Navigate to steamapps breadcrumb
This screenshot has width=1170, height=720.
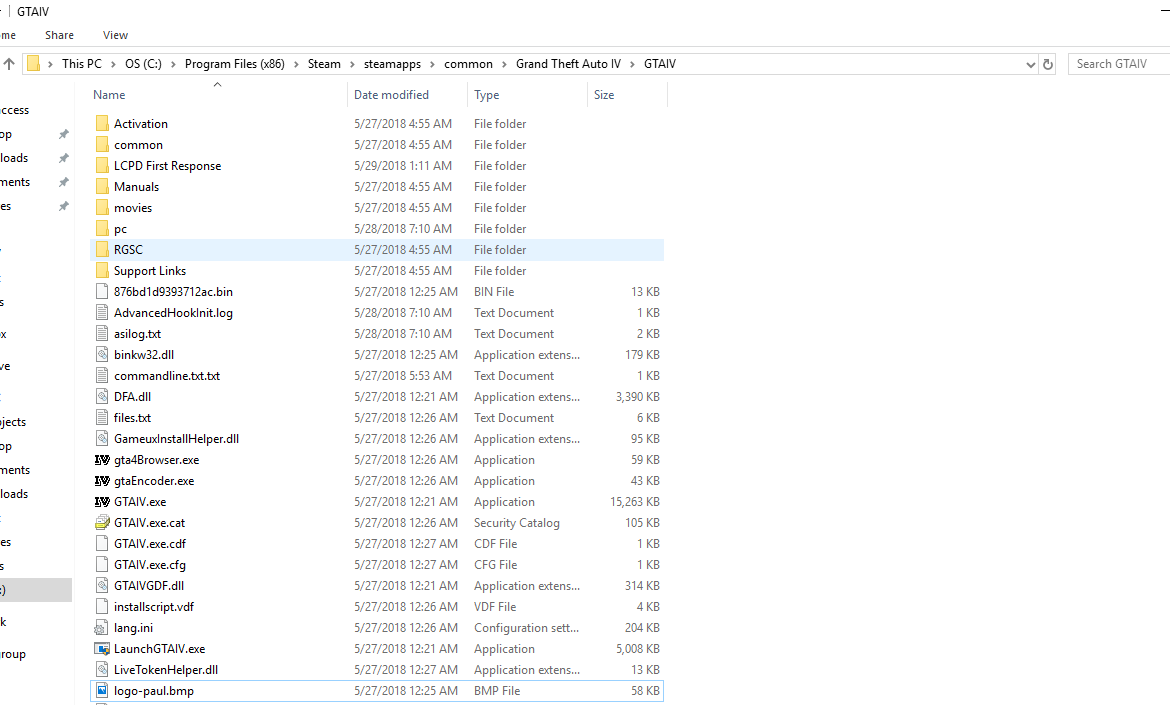tap(392, 64)
